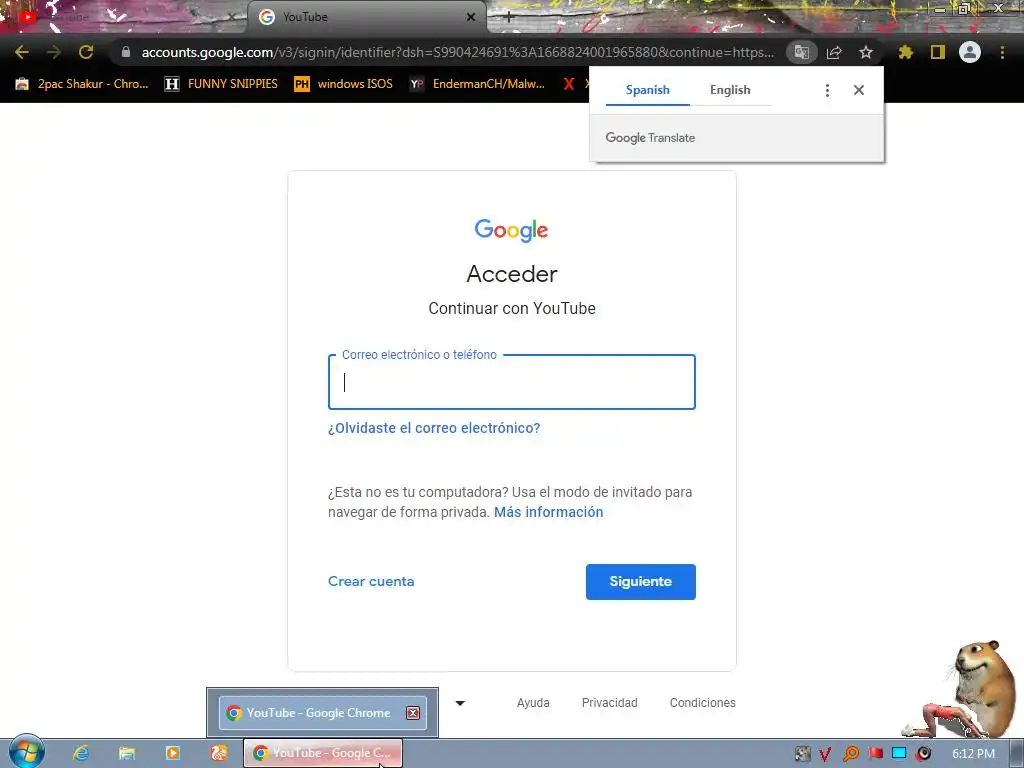This screenshot has width=1024, height=768.
Task: Open Windows Explorer from taskbar
Action: 127,753
